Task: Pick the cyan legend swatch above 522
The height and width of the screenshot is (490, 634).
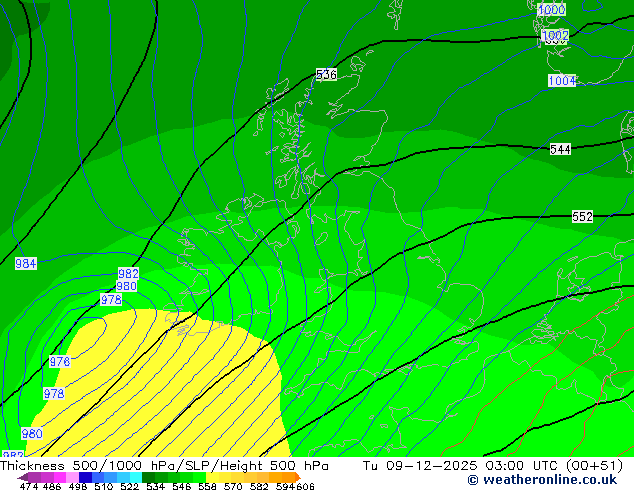Action: click(135, 477)
